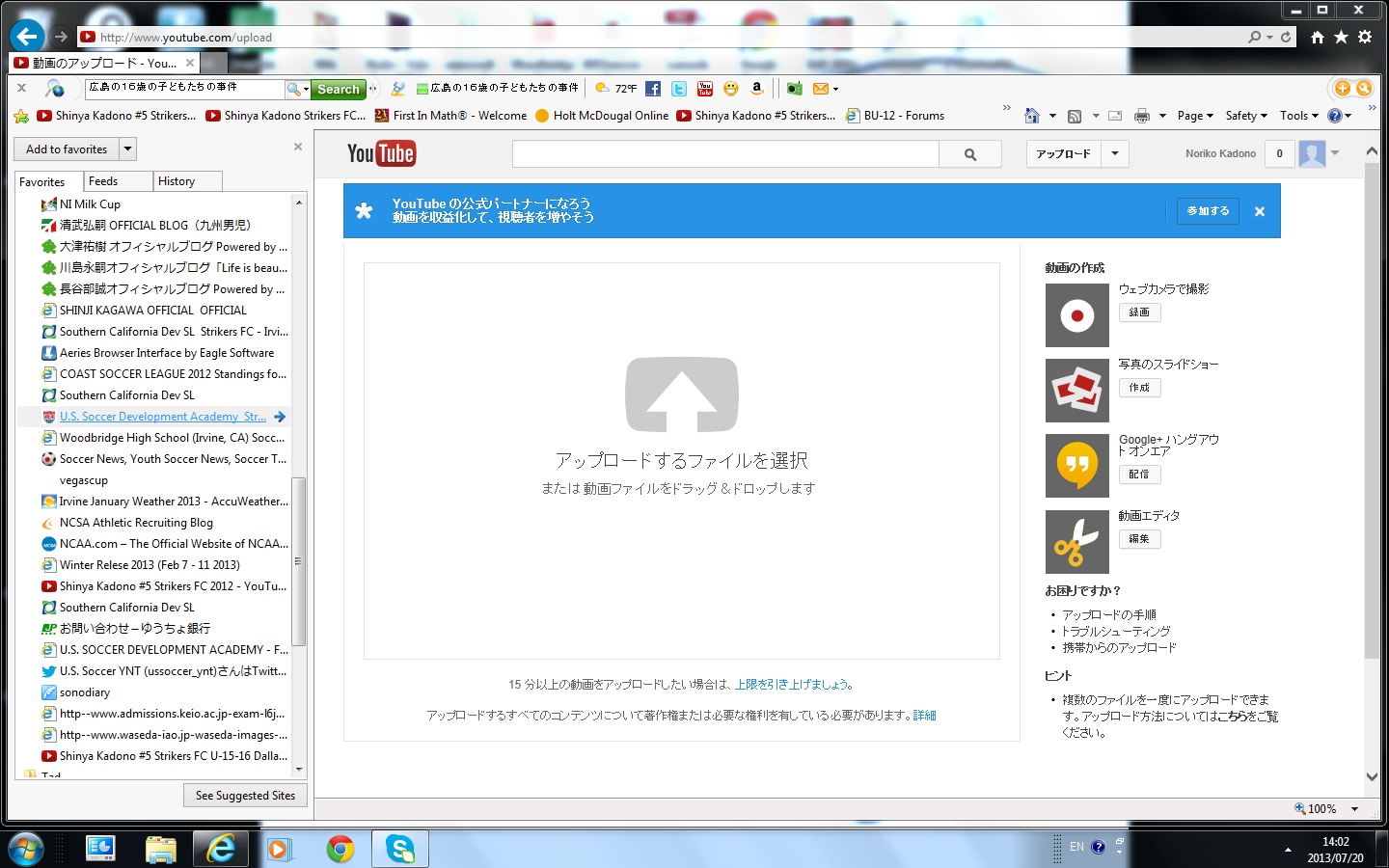
Task: Click the 参加する button in blue banner
Action: coord(1208,211)
